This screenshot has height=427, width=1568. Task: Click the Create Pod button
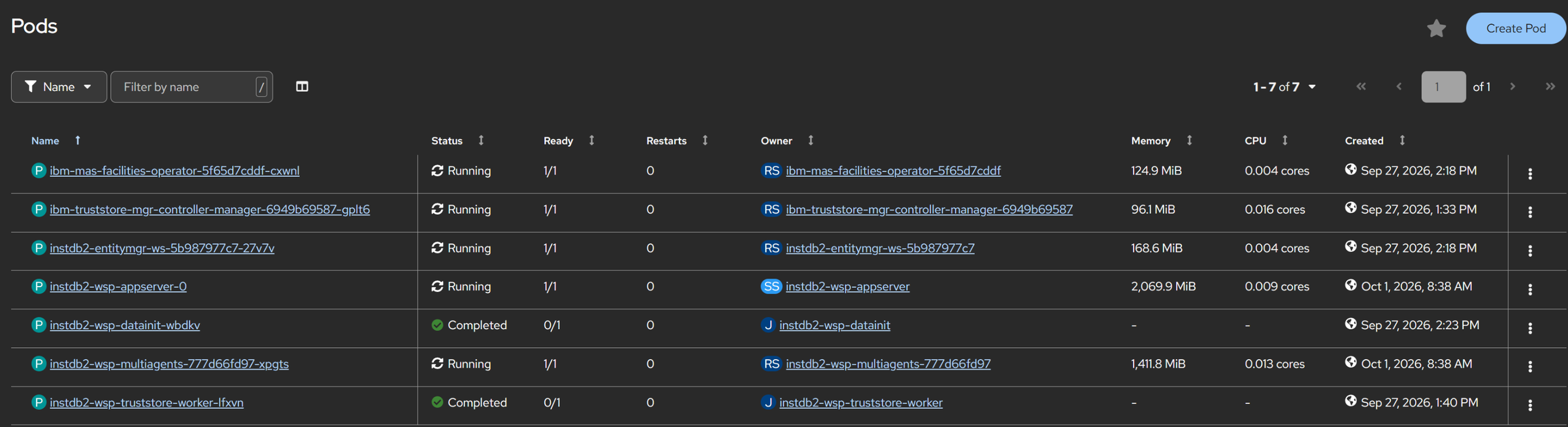[x=1516, y=28]
